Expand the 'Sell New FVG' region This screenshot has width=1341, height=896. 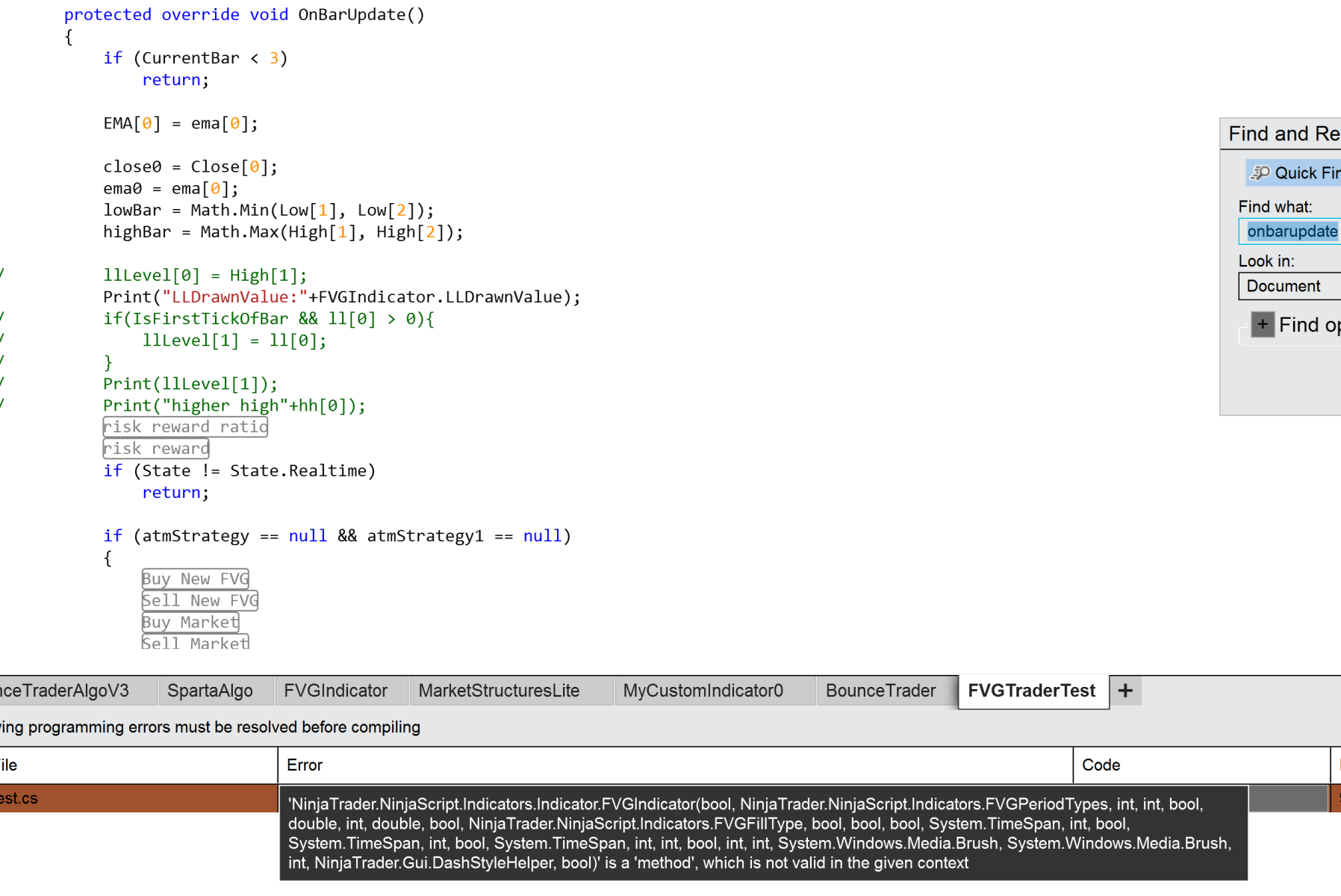tap(200, 600)
